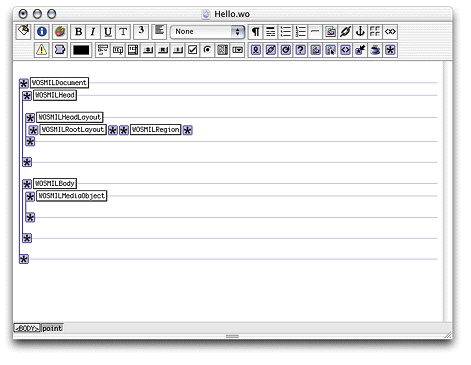Insert a table with the grid icon
Image resolution: width=471 pixels, height=365 pixels.
(x=375, y=32)
